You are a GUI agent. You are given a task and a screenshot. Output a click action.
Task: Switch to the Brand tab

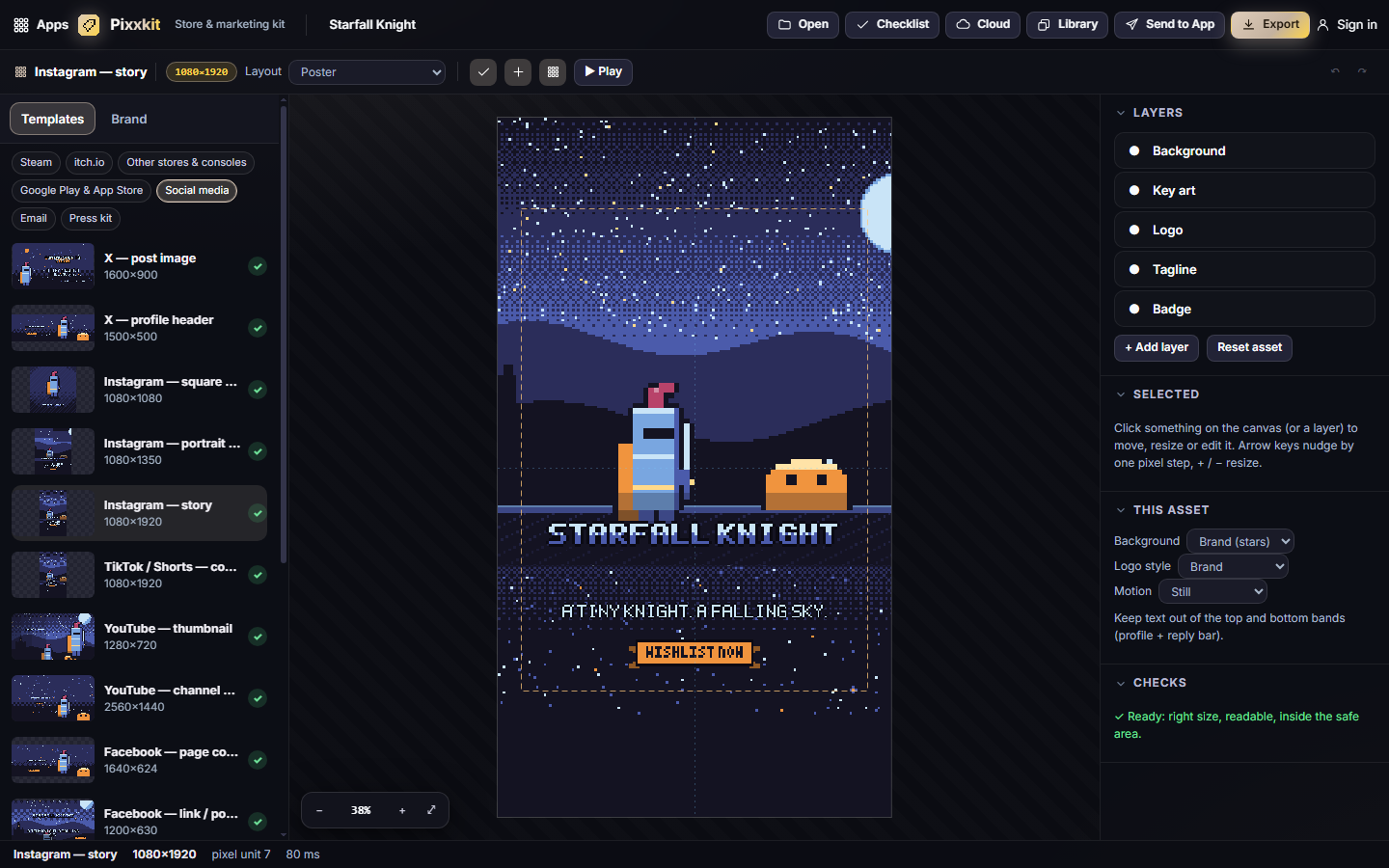coord(129,120)
